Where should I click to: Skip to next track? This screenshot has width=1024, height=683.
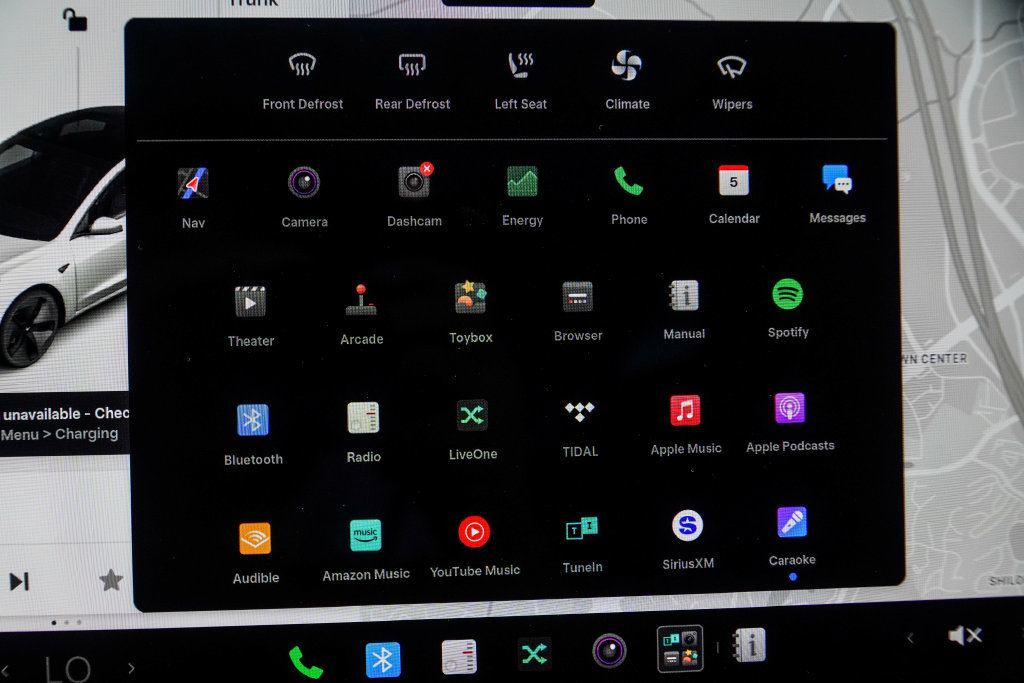[20, 581]
